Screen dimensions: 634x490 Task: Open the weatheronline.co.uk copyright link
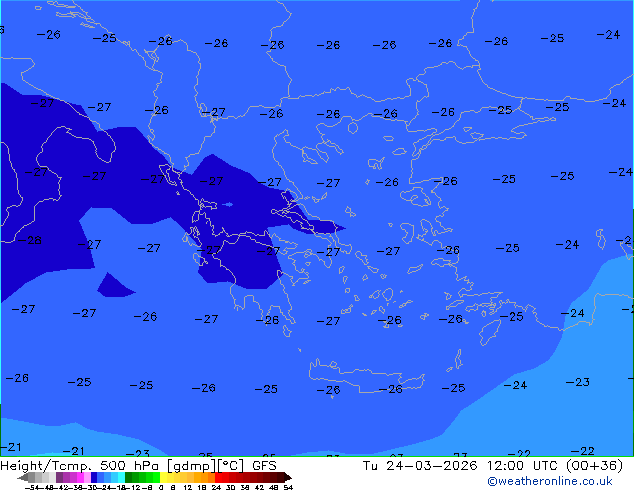click(549, 481)
